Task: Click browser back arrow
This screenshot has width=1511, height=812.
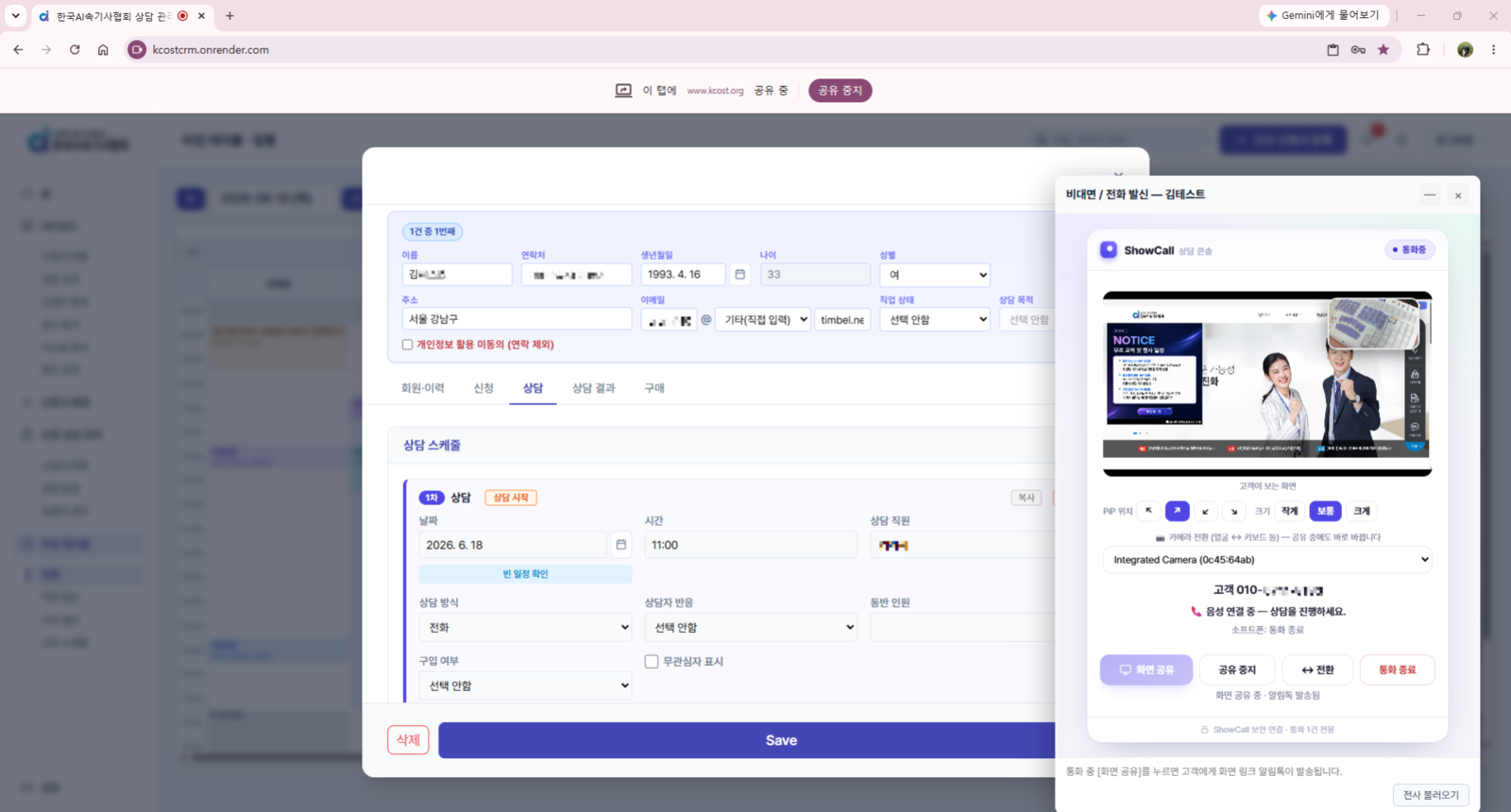Action: point(18,50)
